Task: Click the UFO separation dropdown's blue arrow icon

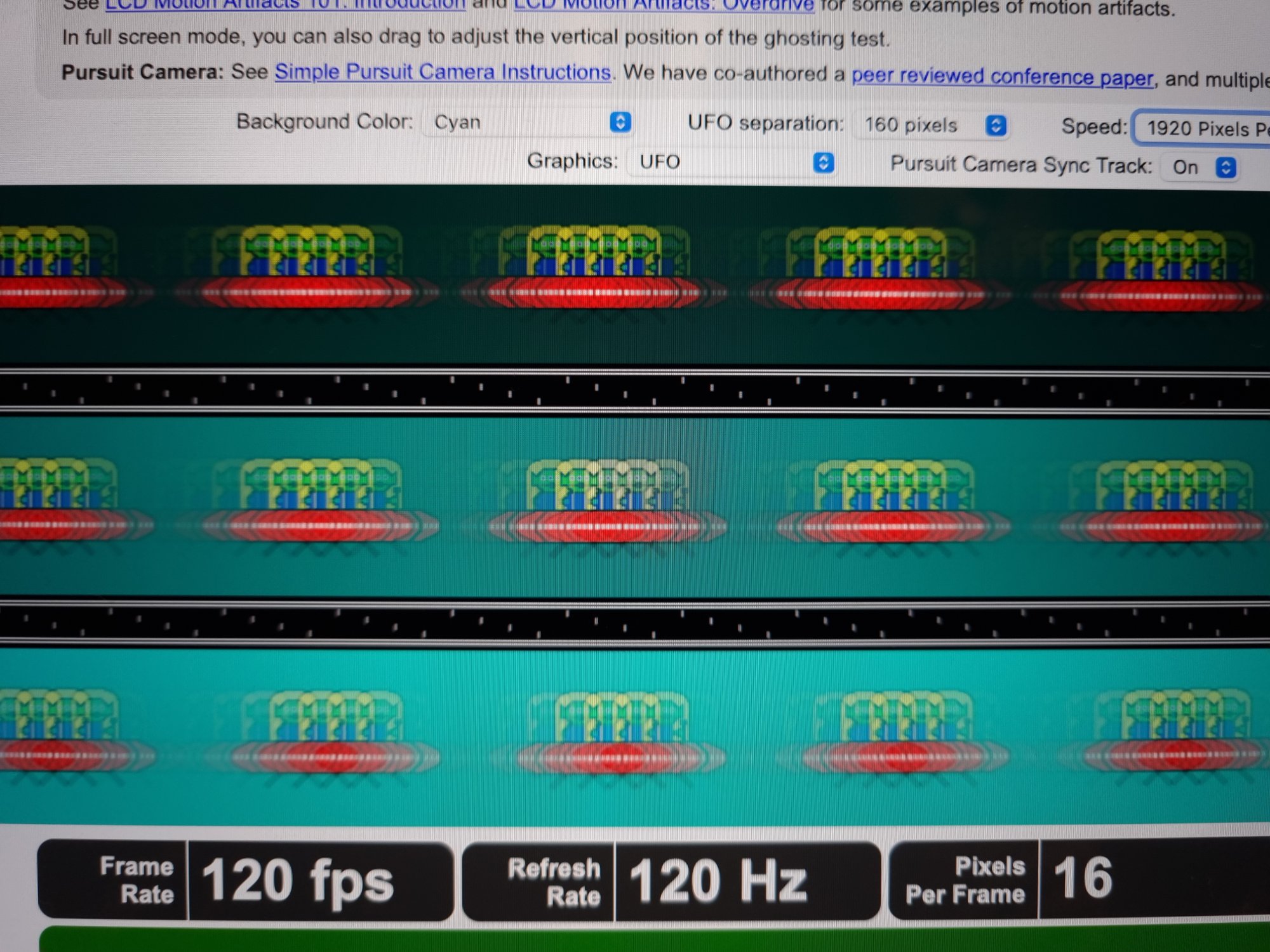Action: pyautogui.click(x=996, y=126)
